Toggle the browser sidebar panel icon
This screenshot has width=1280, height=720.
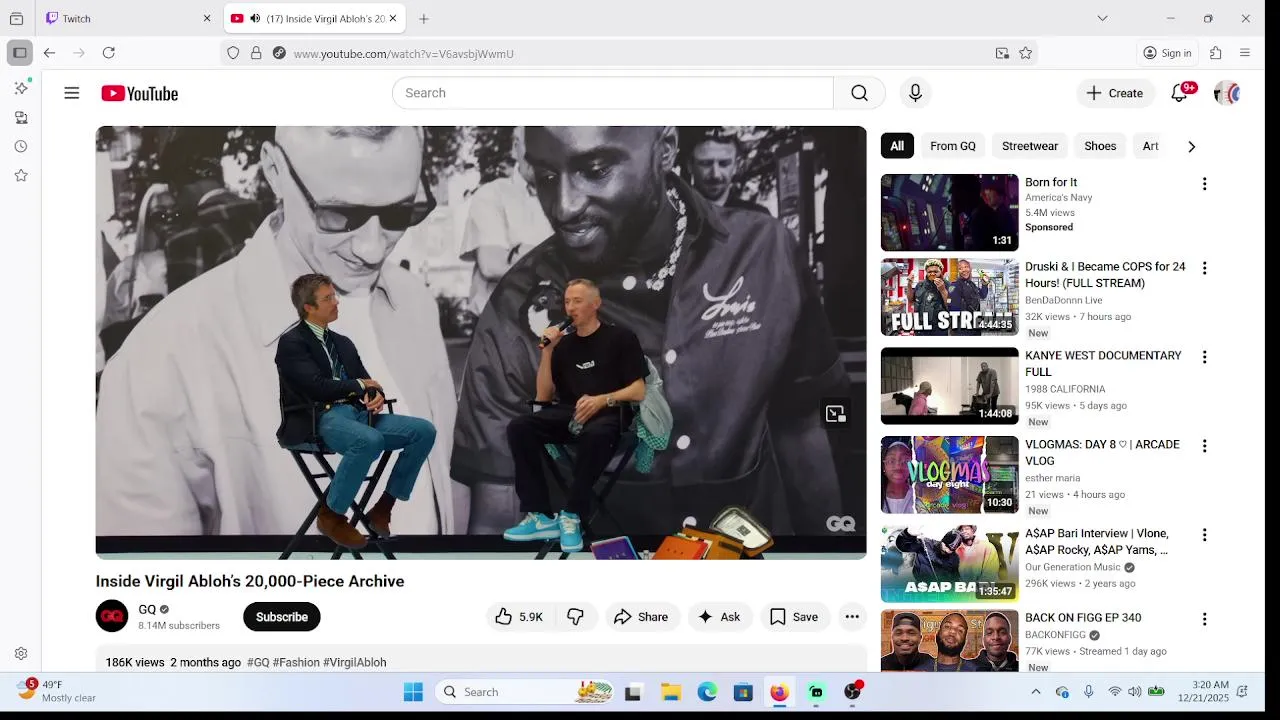click(x=19, y=53)
